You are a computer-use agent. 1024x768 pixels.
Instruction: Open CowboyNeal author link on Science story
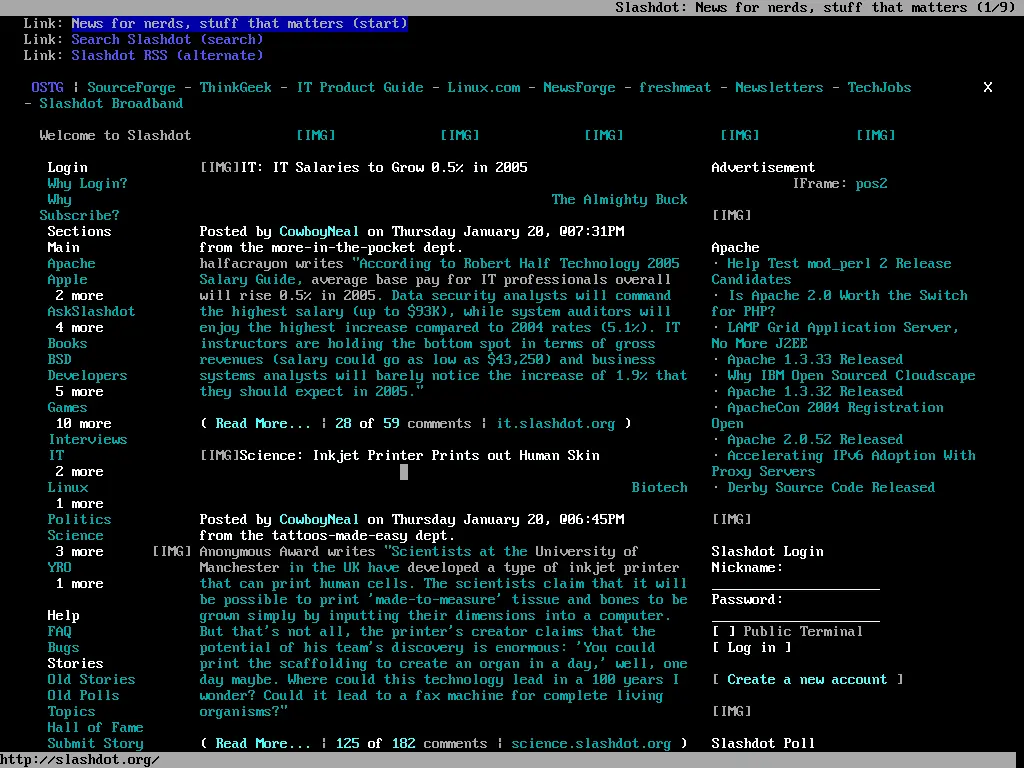point(319,519)
